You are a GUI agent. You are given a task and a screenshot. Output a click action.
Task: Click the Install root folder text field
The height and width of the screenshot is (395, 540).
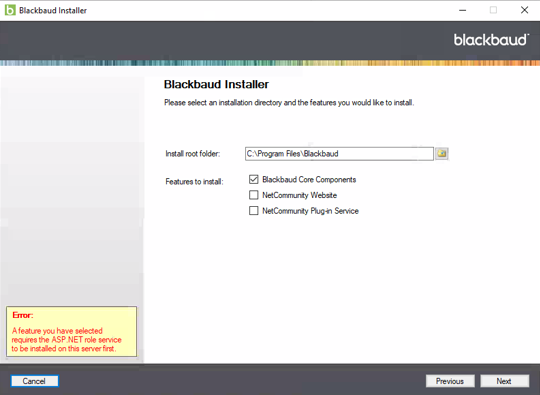pos(339,154)
